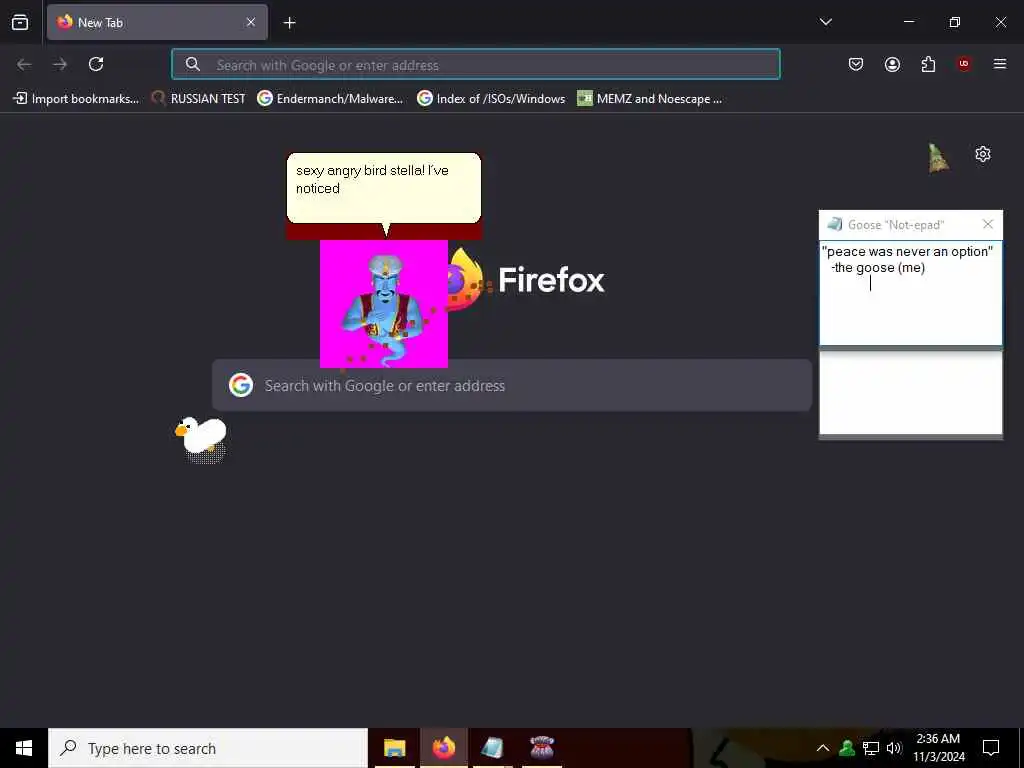The width and height of the screenshot is (1024, 768).
Task: Click the notepad icon in the Goose Not-epad title
Action: click(x=835, y=225)
